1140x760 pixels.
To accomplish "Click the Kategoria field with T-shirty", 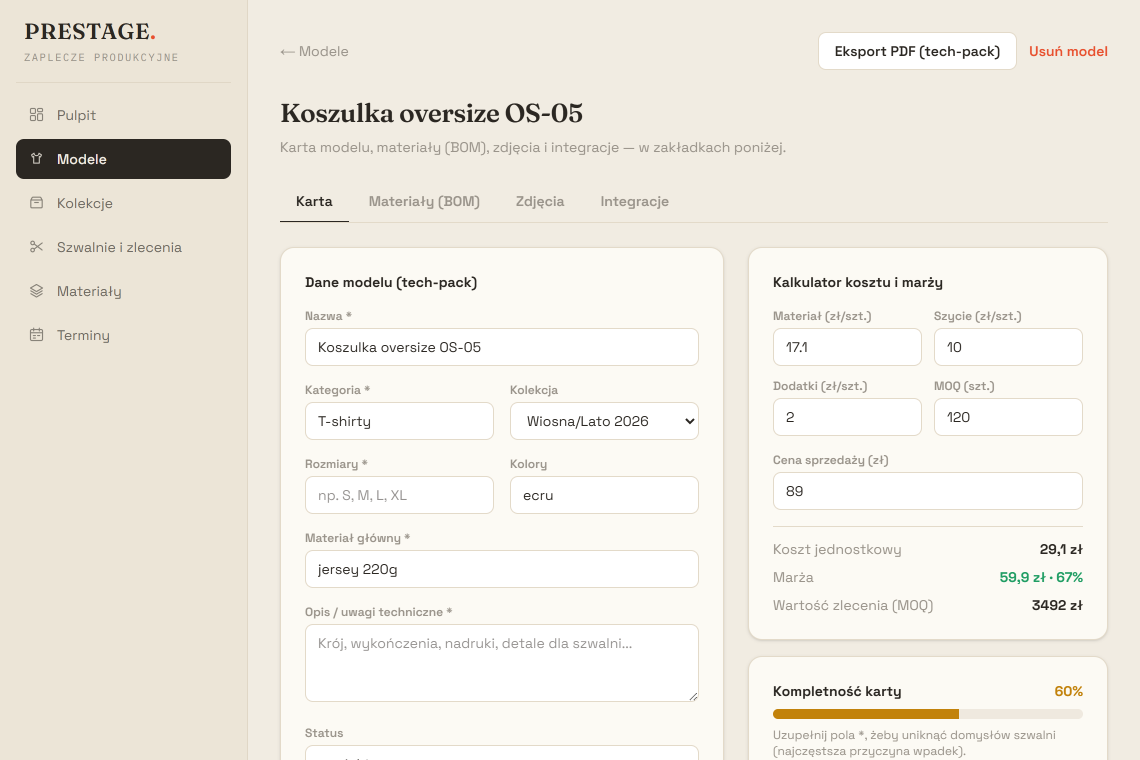I will click(399, 421).
